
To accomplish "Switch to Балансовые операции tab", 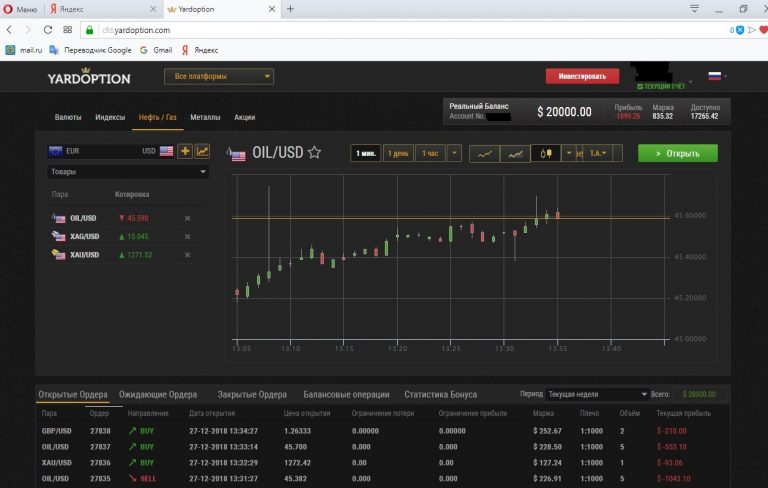I will click(346, 394).
